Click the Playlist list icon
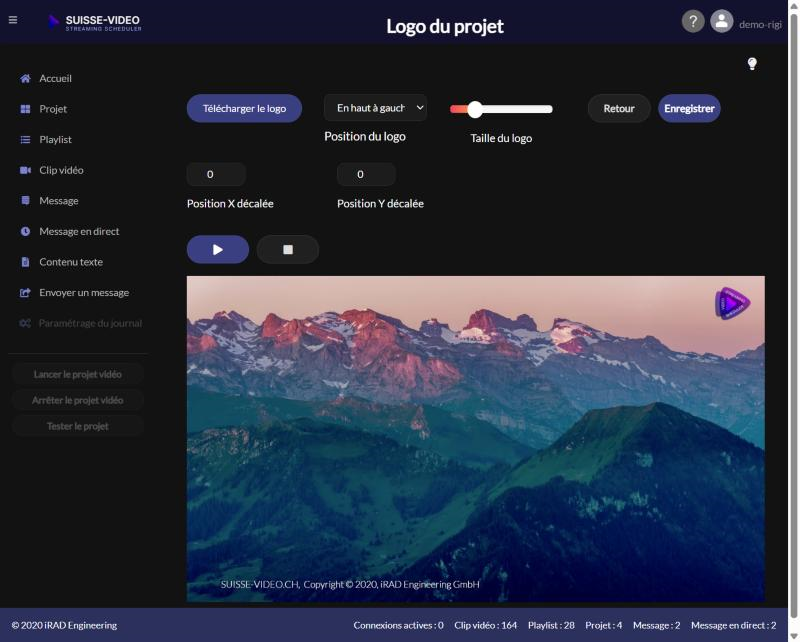Image resolution: width=800 pixels, height=642 pixels. click(25, 140)
